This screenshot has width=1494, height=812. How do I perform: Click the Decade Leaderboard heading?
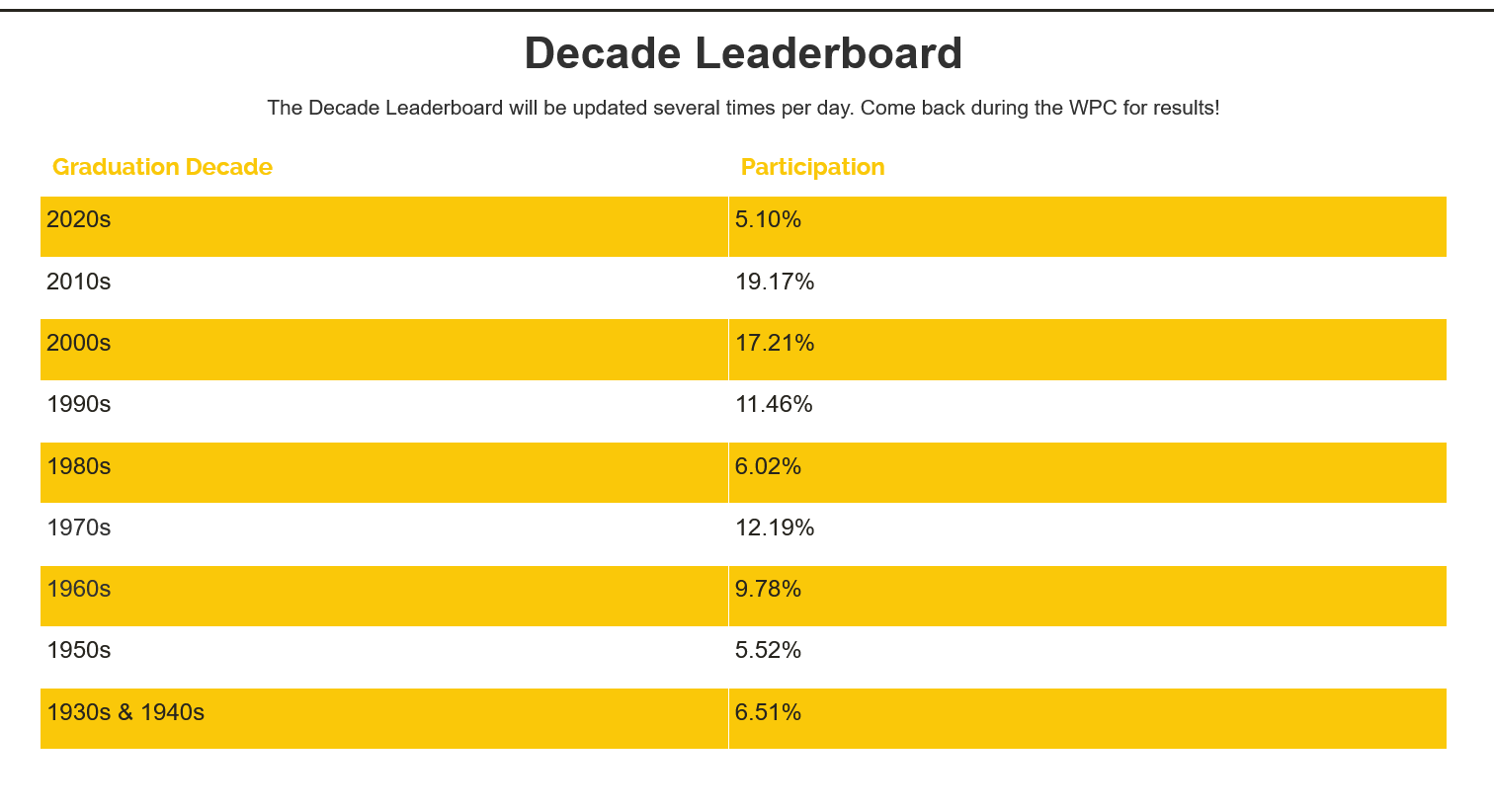tap(743, 53)
